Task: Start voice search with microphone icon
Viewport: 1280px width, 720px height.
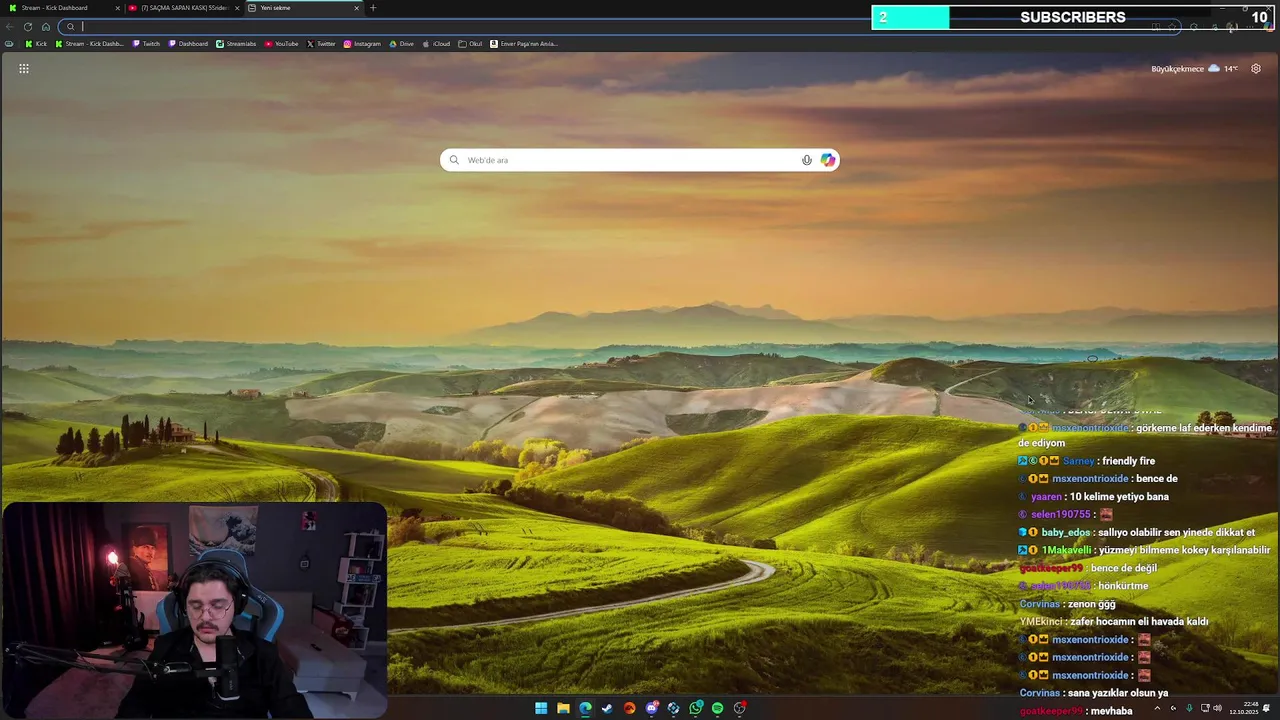Action: [807, 160]
